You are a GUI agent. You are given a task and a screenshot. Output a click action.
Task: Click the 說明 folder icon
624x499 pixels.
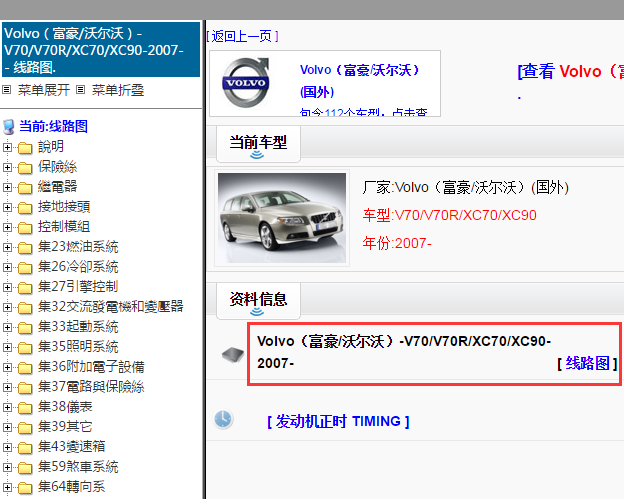tap(25, 148)
